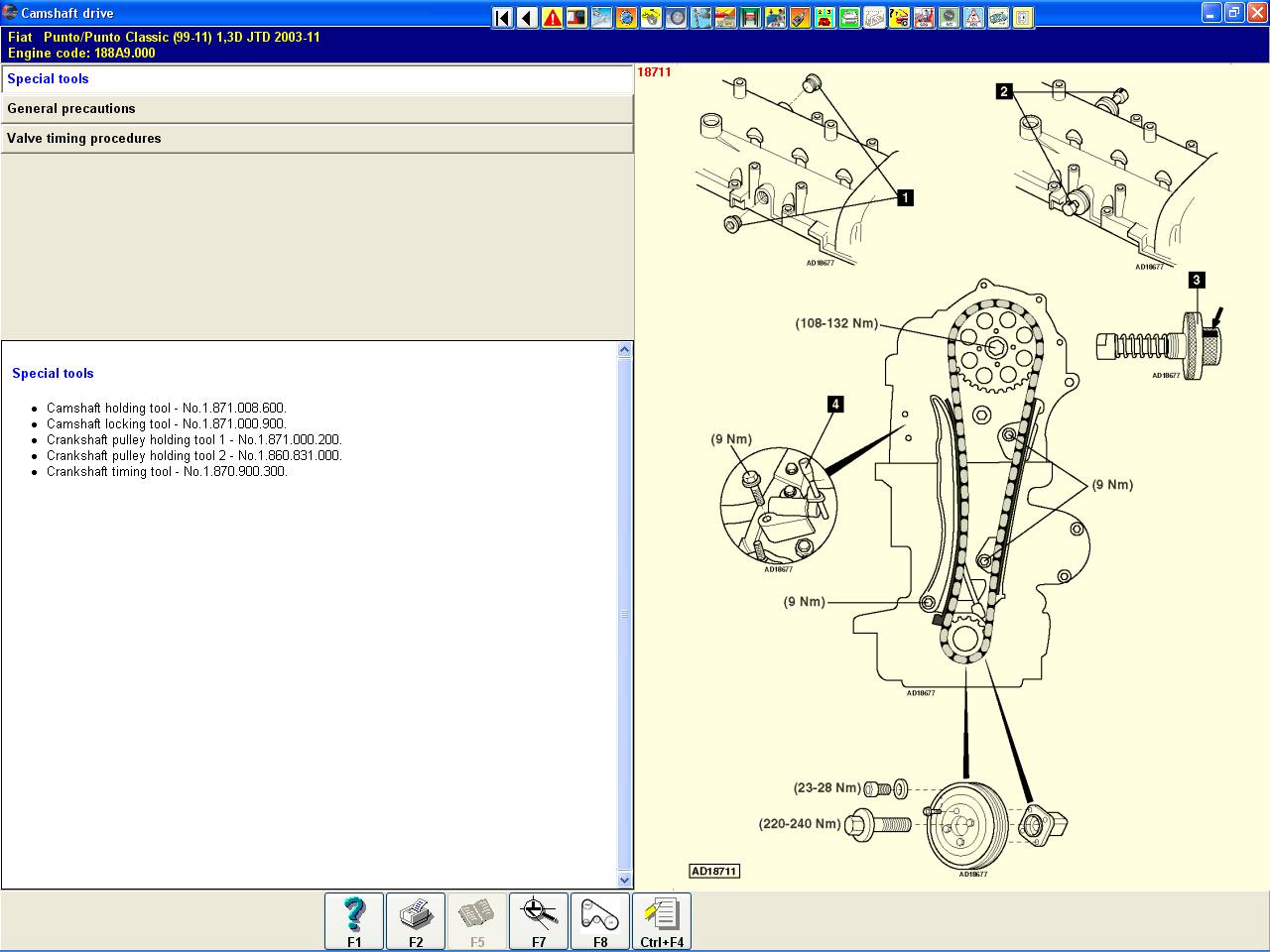Image resolution: width=1270 pixels, height=952 pixels.
Task: Click the yellow engine component toolbar icon
Action: (652, 17)
